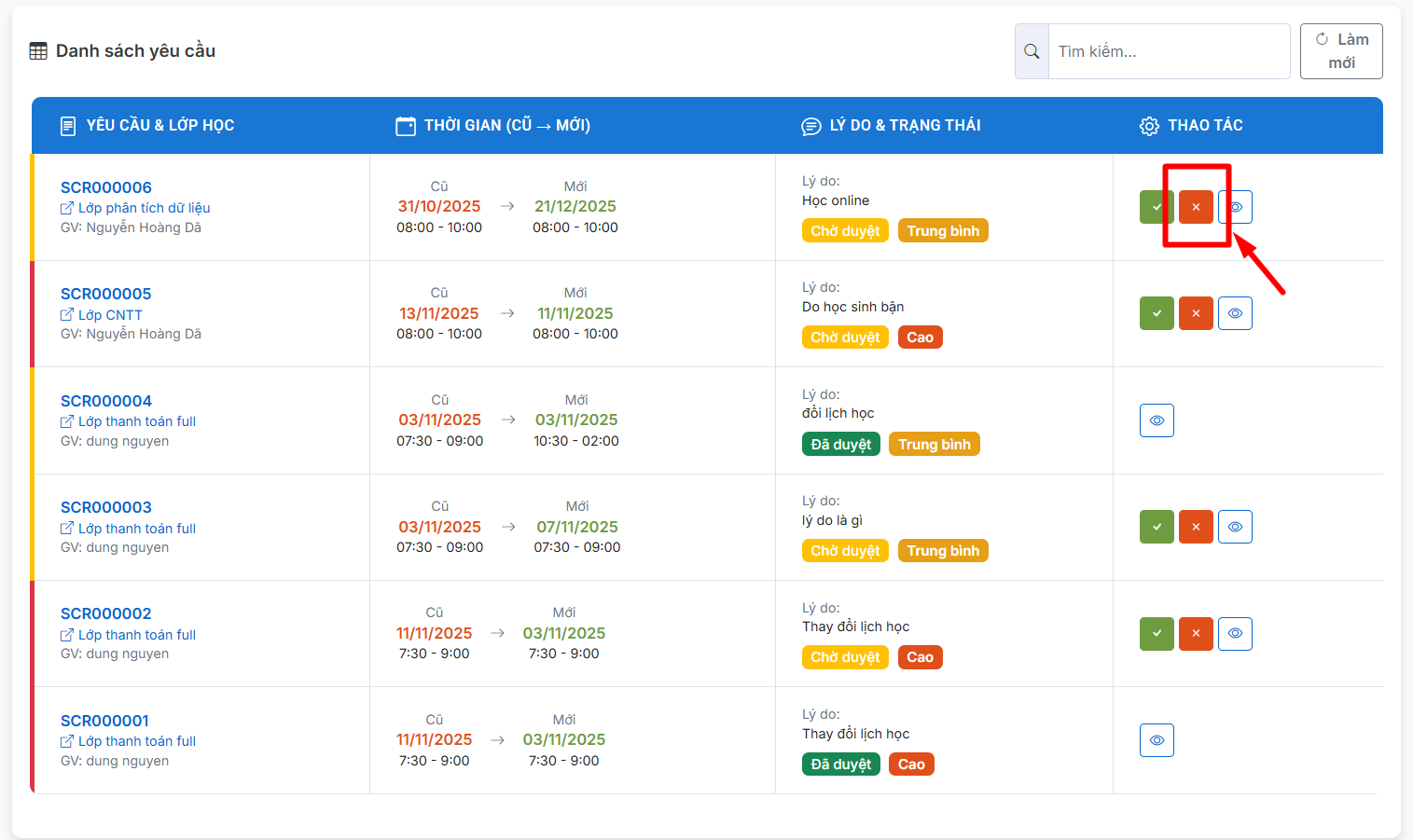Screen dimensions: 1413x840
Task: Click Chờ duyệt badge on SCR000005
Action: [845, 337]
